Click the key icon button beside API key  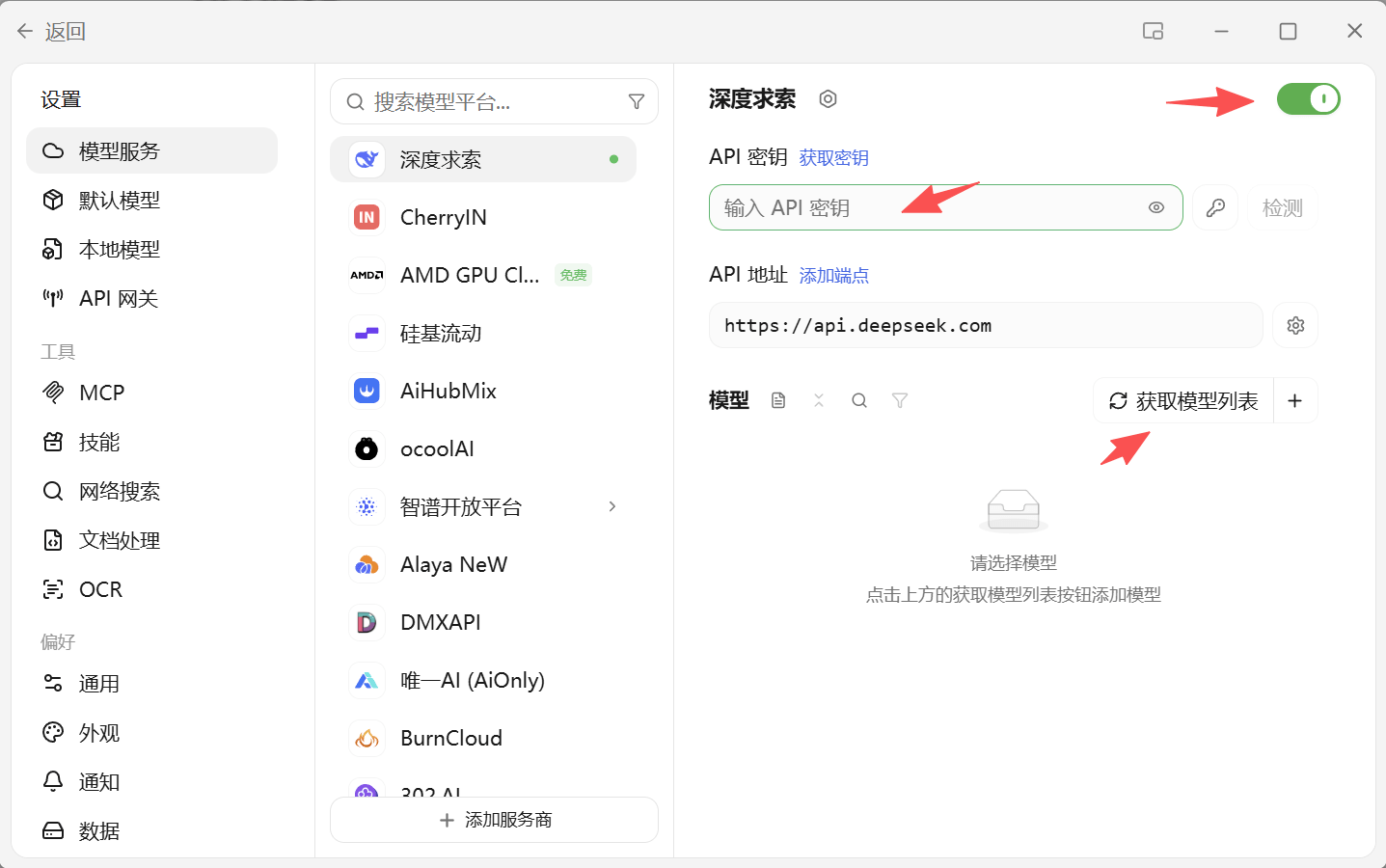tap(1215, 207)
